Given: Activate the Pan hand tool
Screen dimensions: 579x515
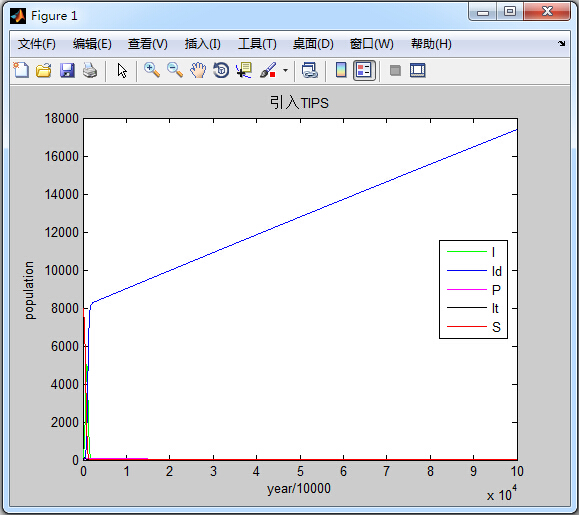Looking at the screenshot, I should point(198,70).
